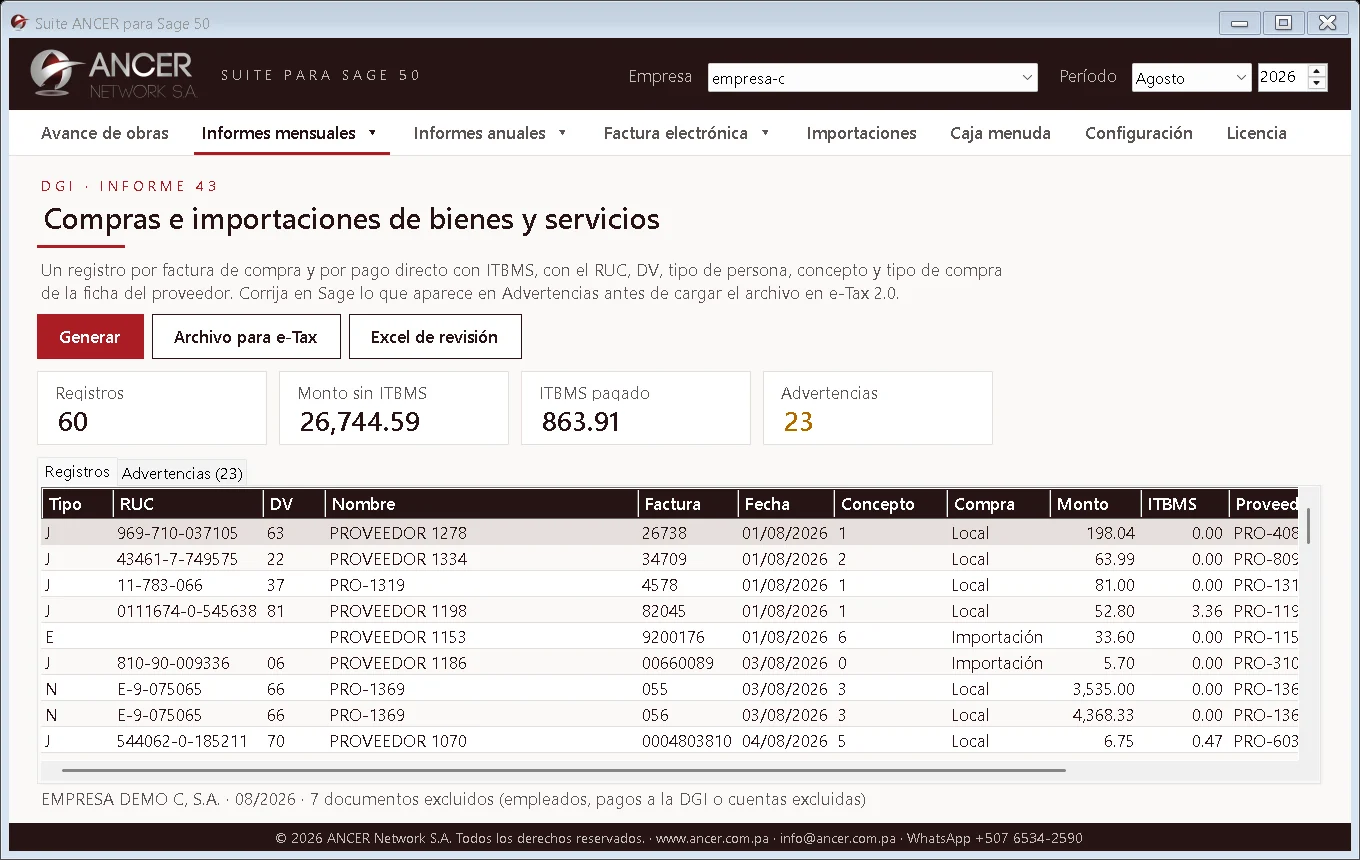The width and height of the screenshot is (1360, 860).
Task: Select the row for PROVEEDOR 1278
Action: [670, 533]
